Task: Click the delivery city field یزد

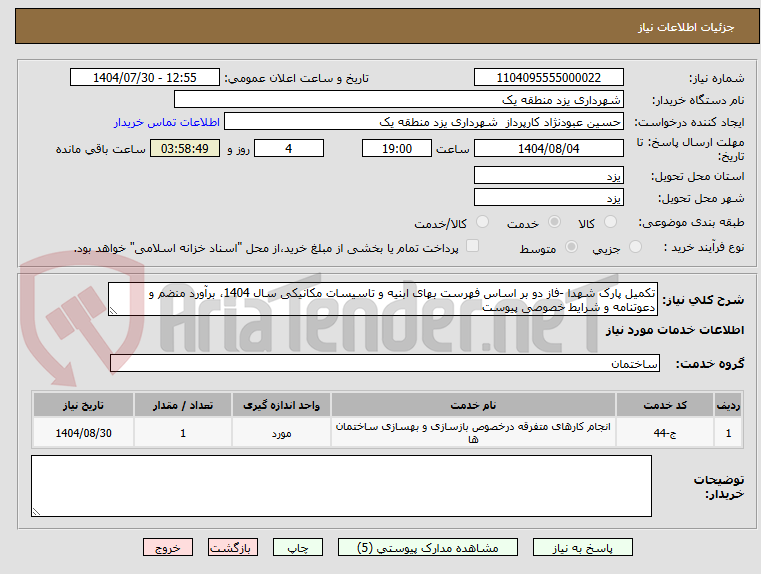Action: tap(548, 198)
